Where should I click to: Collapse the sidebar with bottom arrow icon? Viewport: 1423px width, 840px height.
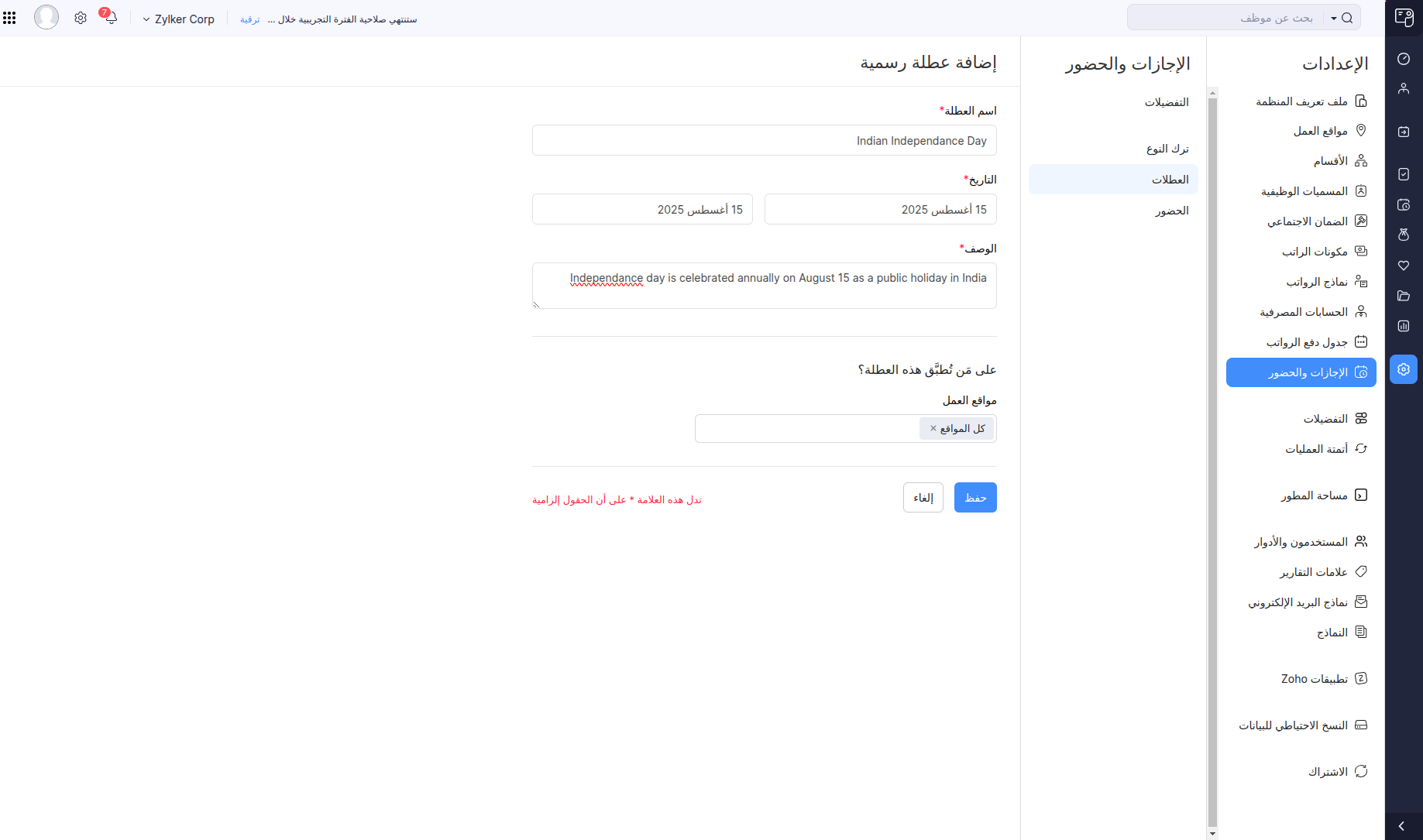(1402, 826)
